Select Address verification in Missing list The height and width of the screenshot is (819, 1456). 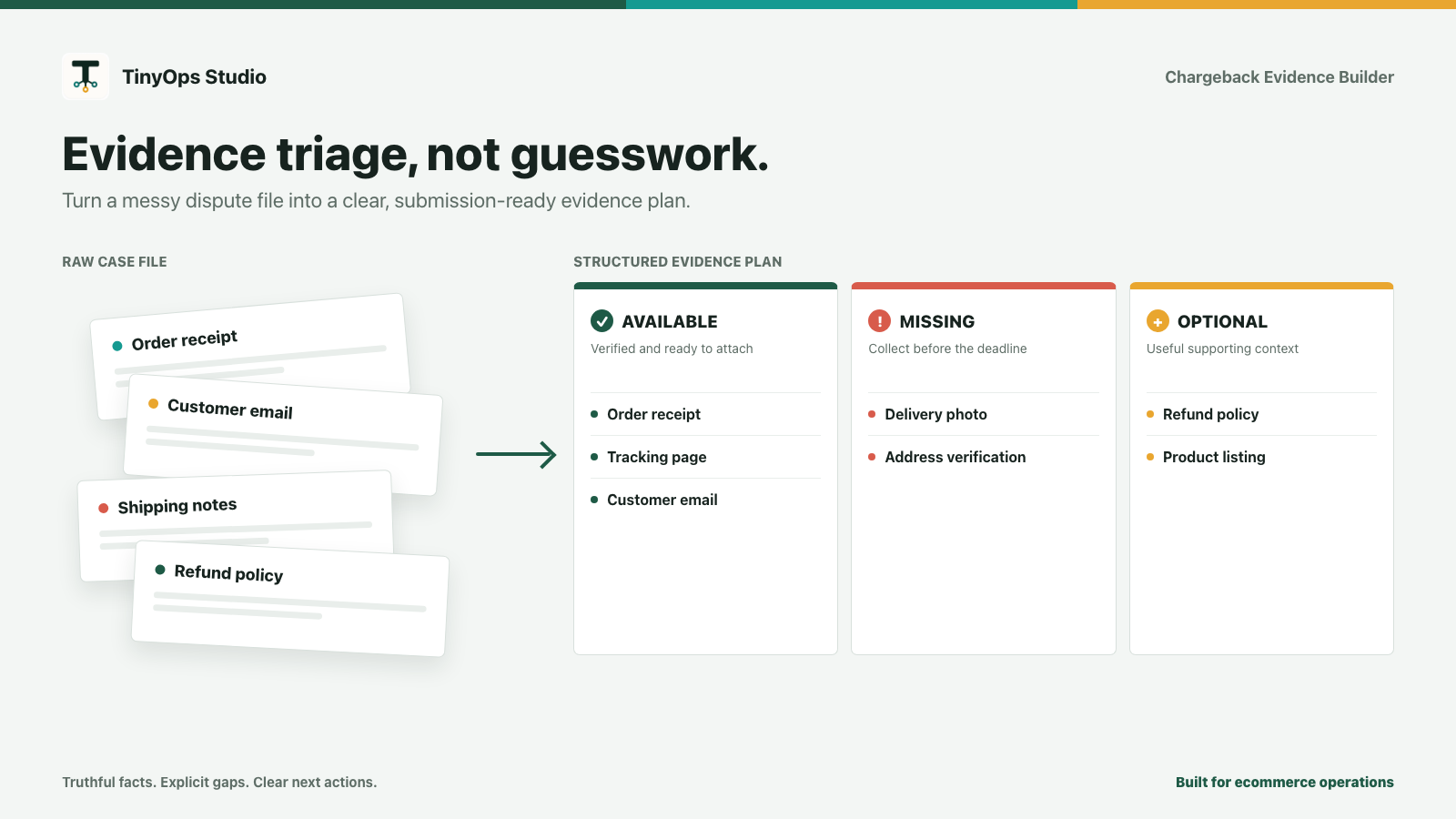(x=984, y=457)
